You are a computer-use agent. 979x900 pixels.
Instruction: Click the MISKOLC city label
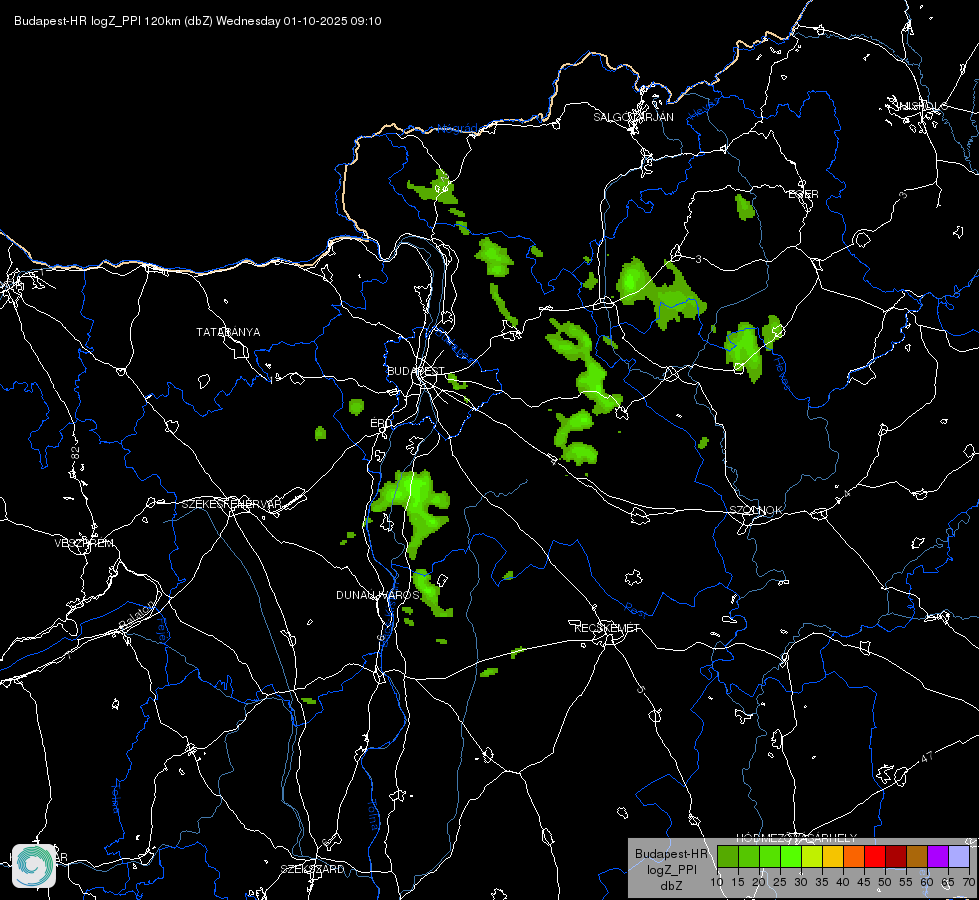click(921, 106)
